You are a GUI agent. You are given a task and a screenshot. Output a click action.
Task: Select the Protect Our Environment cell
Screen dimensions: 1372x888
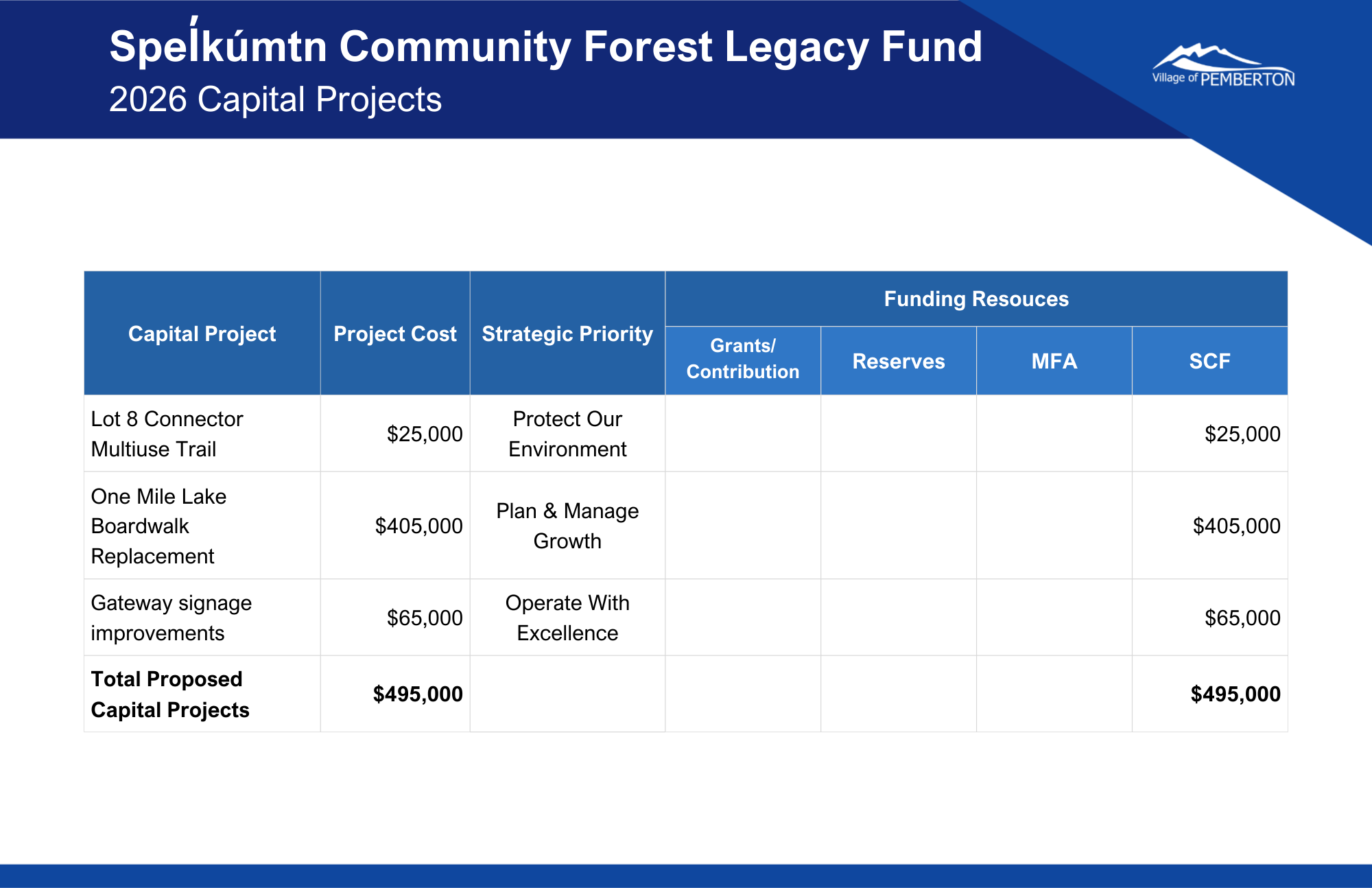(x=567, y=434)
